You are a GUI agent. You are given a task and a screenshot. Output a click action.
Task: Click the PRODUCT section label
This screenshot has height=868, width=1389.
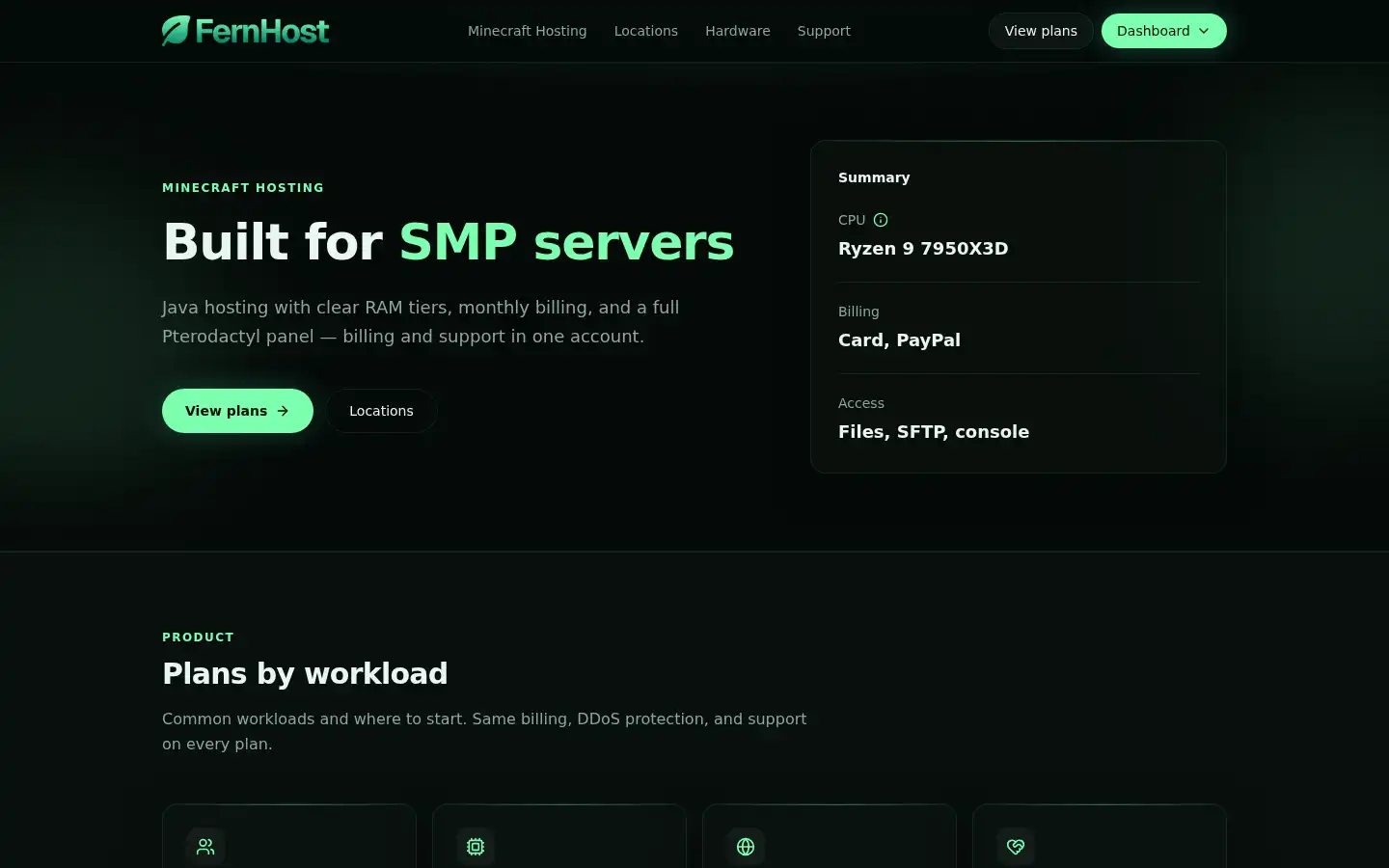coord(198,637)
